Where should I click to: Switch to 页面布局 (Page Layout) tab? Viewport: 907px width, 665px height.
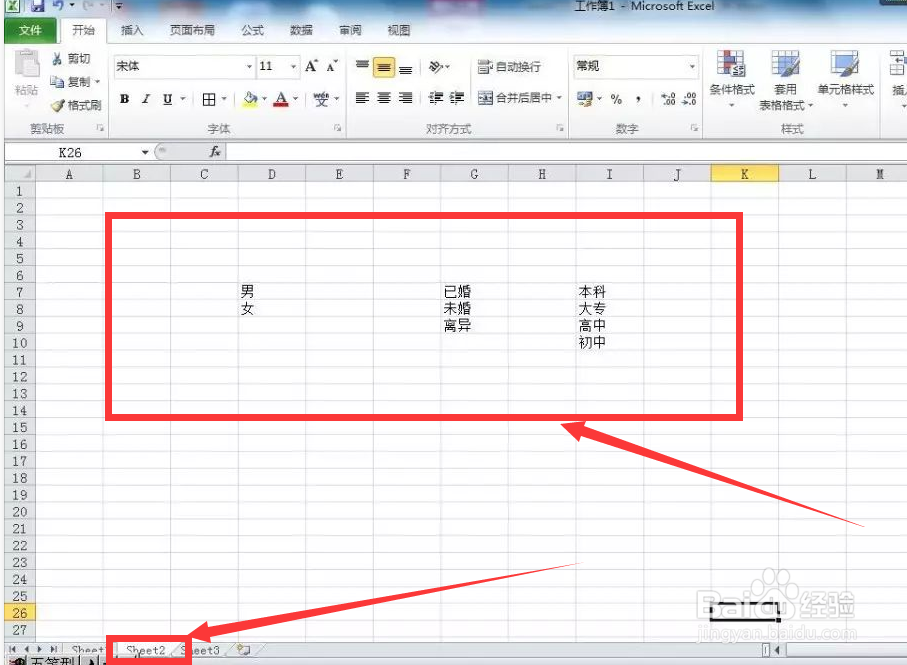[x=192, y=30]
